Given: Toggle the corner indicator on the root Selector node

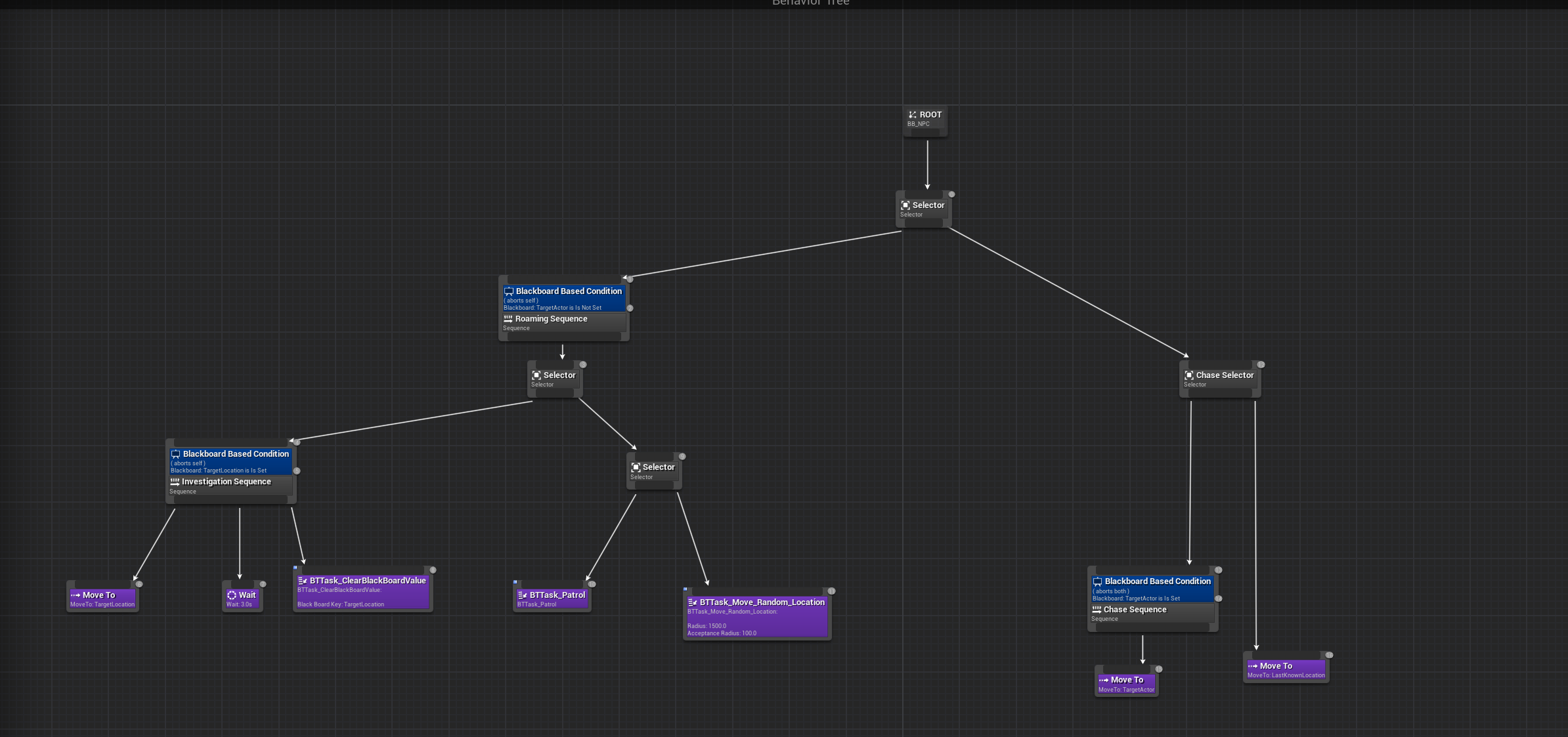Looking at the screenshot, I should (950, 194).
